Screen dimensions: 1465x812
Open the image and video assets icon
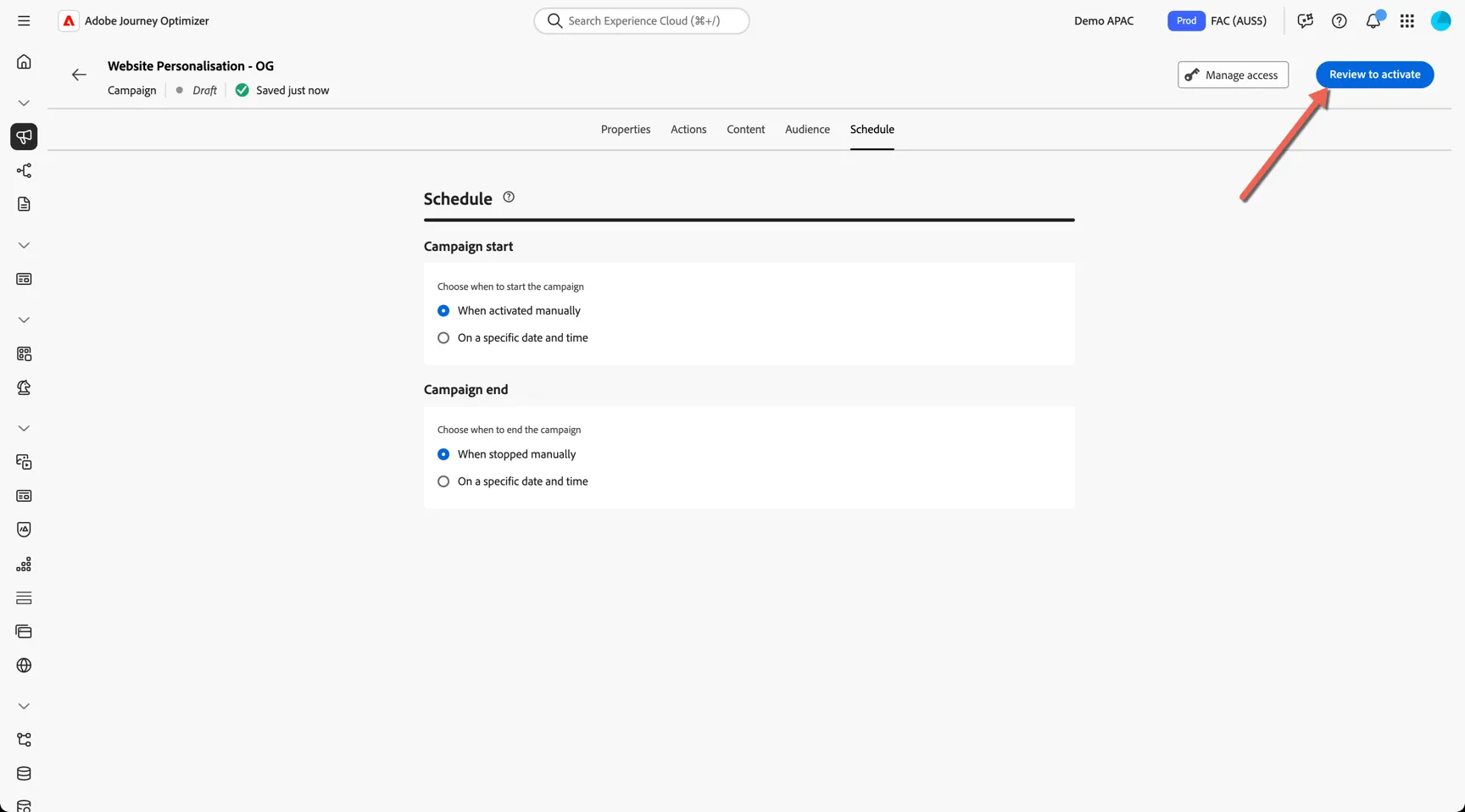pyautogui.click(x=24, y=462)
